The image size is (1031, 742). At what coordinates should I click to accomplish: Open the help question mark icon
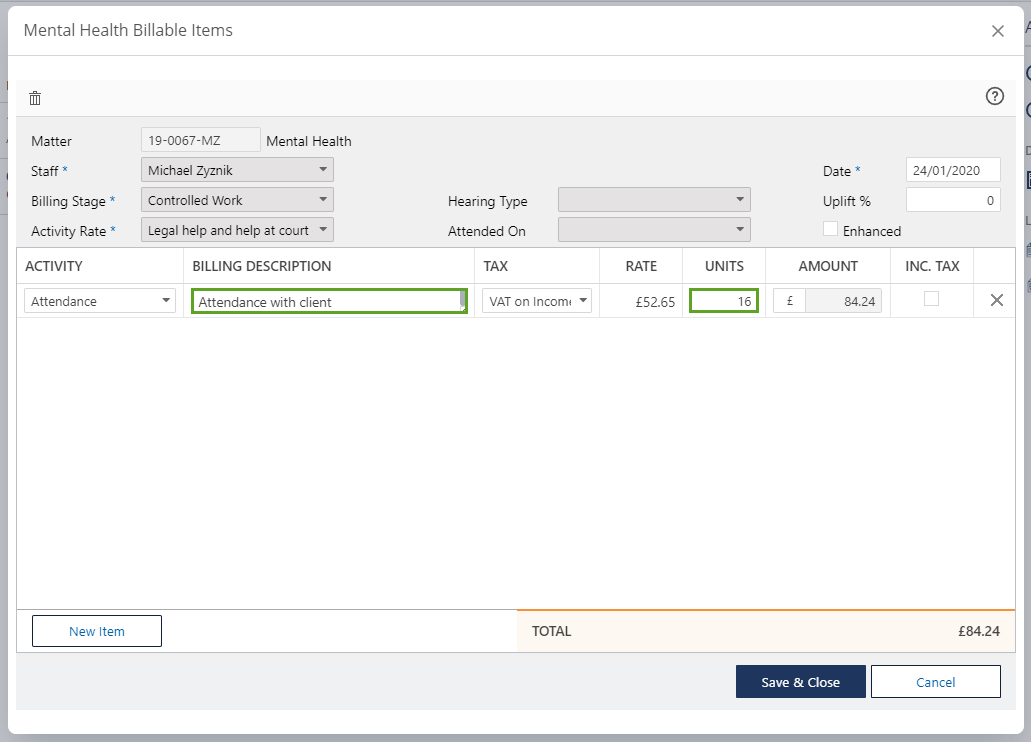[x=994, y=97]
